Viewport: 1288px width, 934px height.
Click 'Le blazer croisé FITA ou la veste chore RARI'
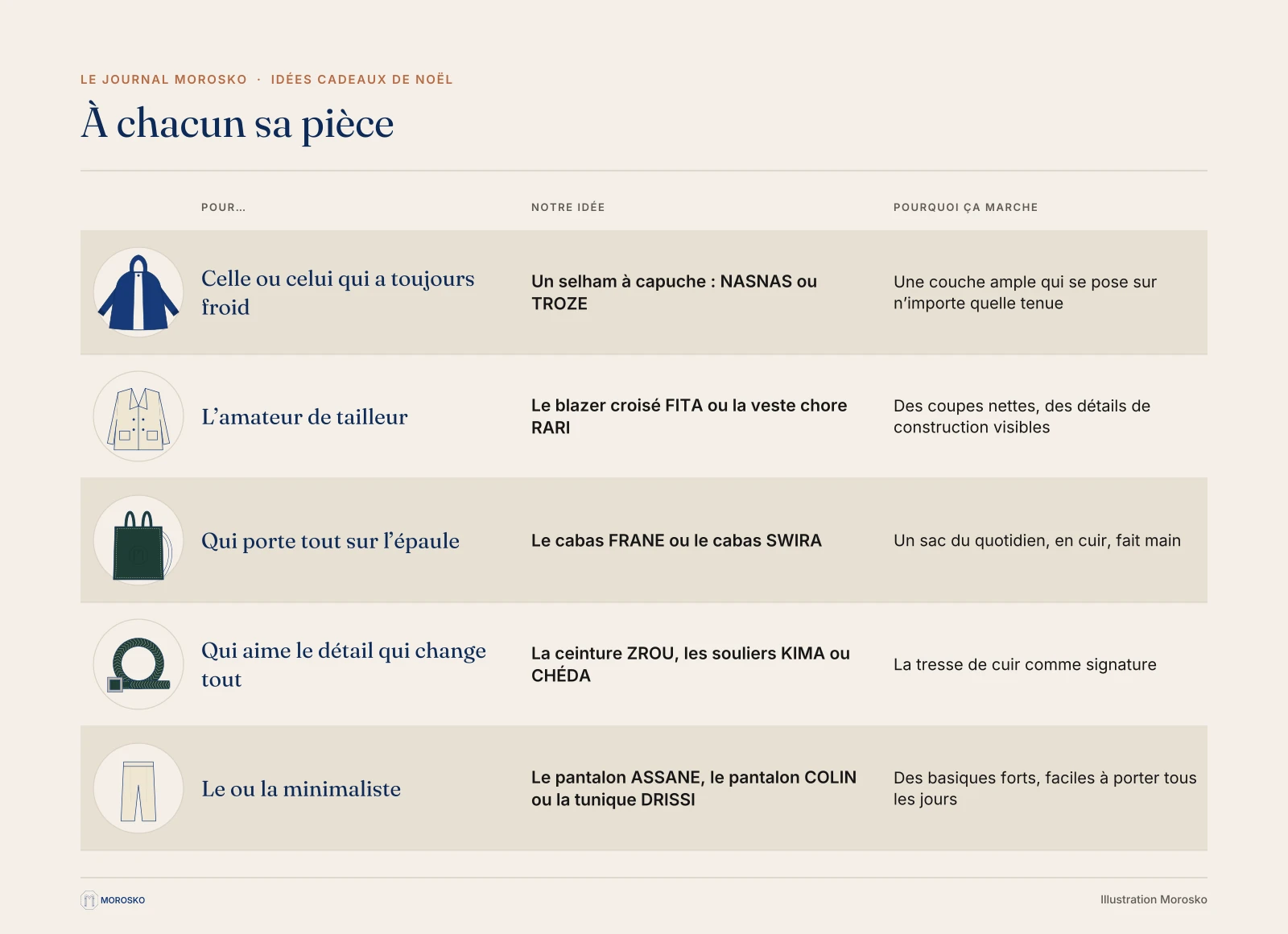689,417
